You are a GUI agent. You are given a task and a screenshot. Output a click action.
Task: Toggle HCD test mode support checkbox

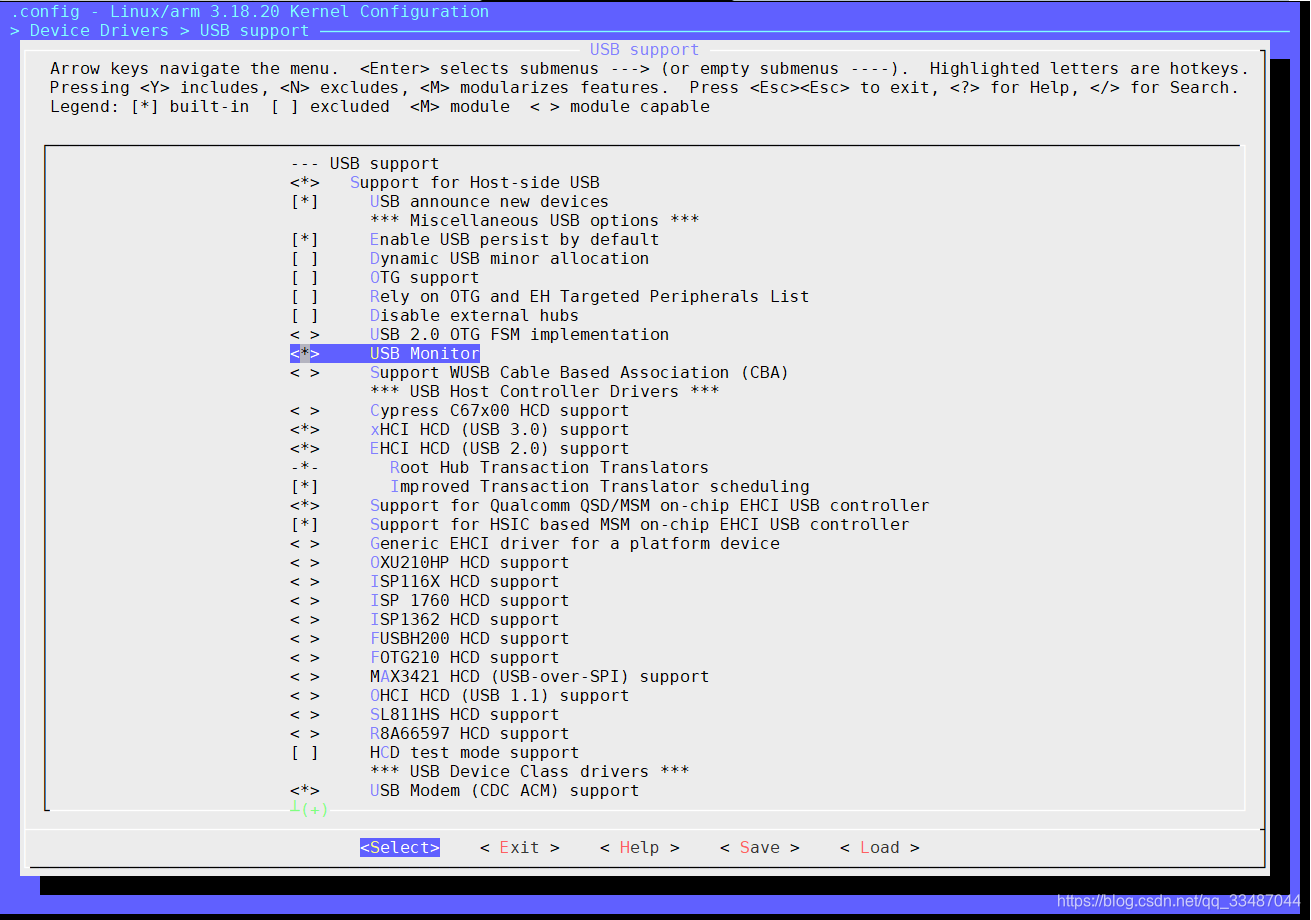[x=305, y=753]
